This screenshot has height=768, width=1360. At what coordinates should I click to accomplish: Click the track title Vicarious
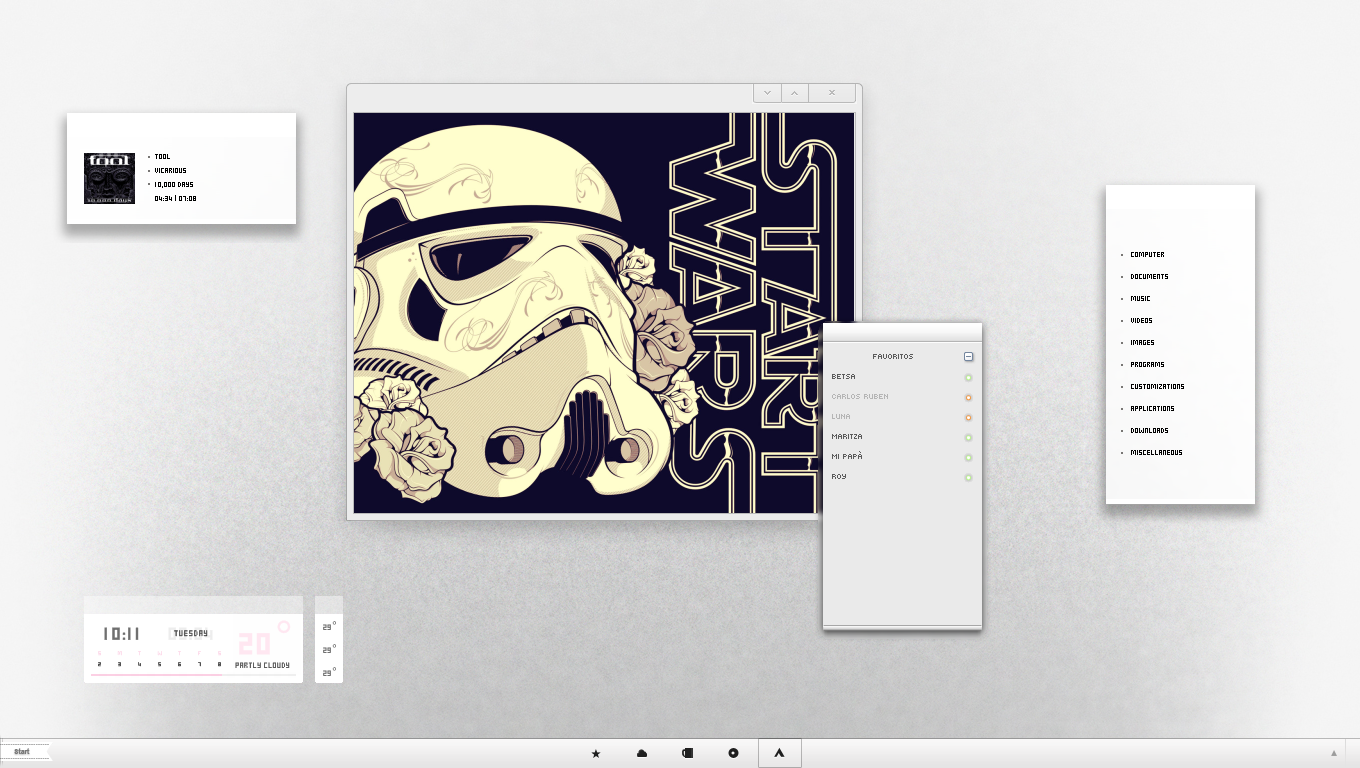[x=170, y=171]
